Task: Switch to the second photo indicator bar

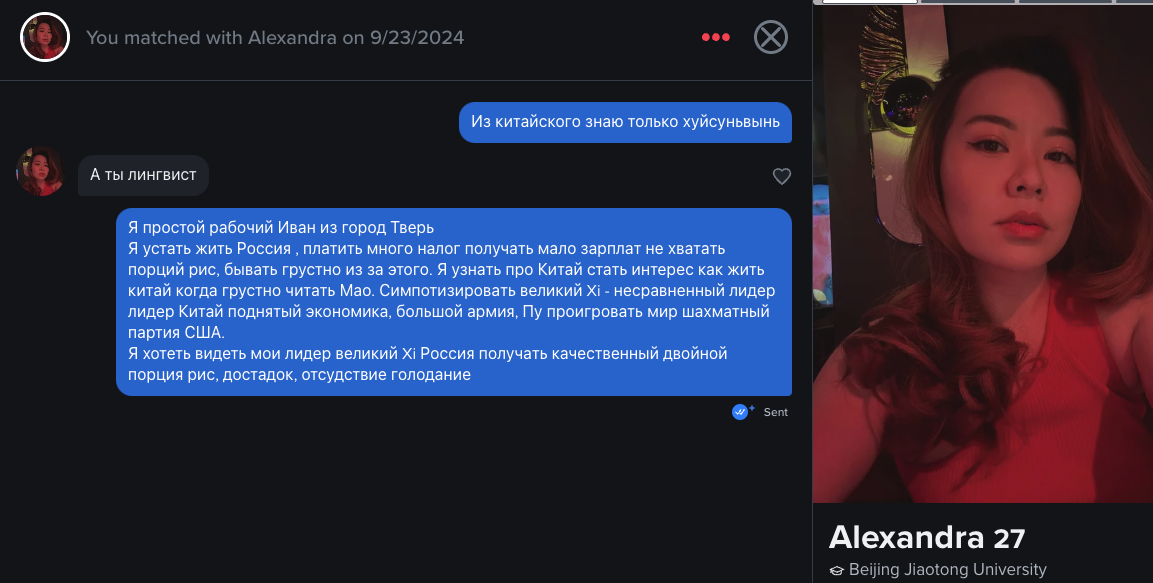Action: point(967,1)
